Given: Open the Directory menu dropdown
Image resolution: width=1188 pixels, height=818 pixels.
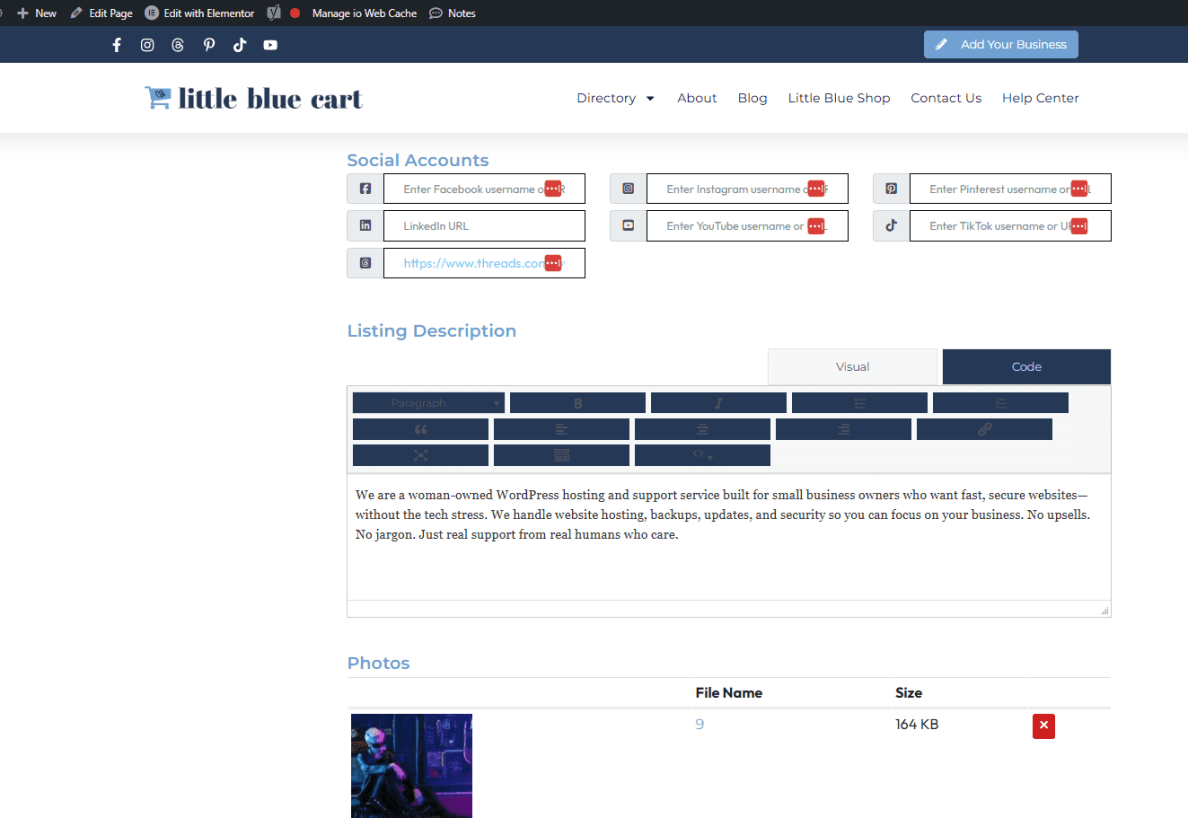Looking at the screenshot, I should click(x=615, y=98).
